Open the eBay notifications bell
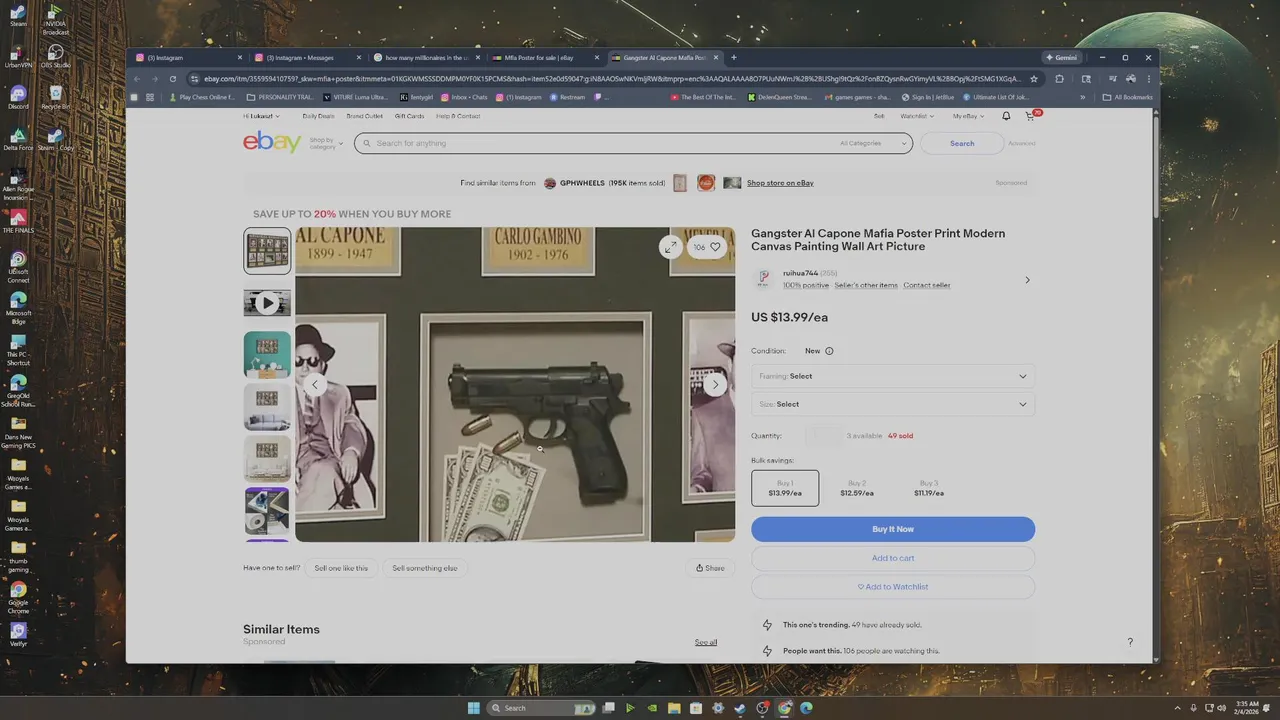1280x720 pixels. click(x=1007, y=116)
